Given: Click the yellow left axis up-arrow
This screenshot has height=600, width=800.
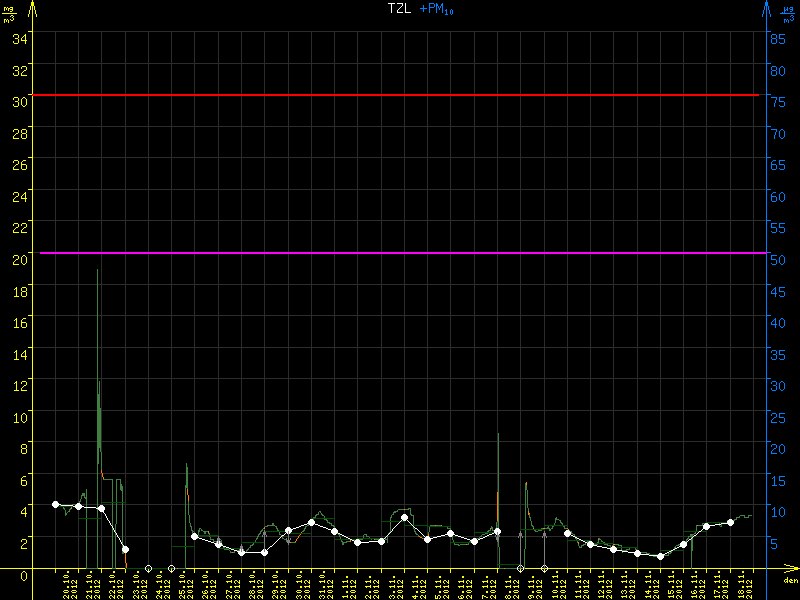Looking at the screenshot, I should [32, 9].
